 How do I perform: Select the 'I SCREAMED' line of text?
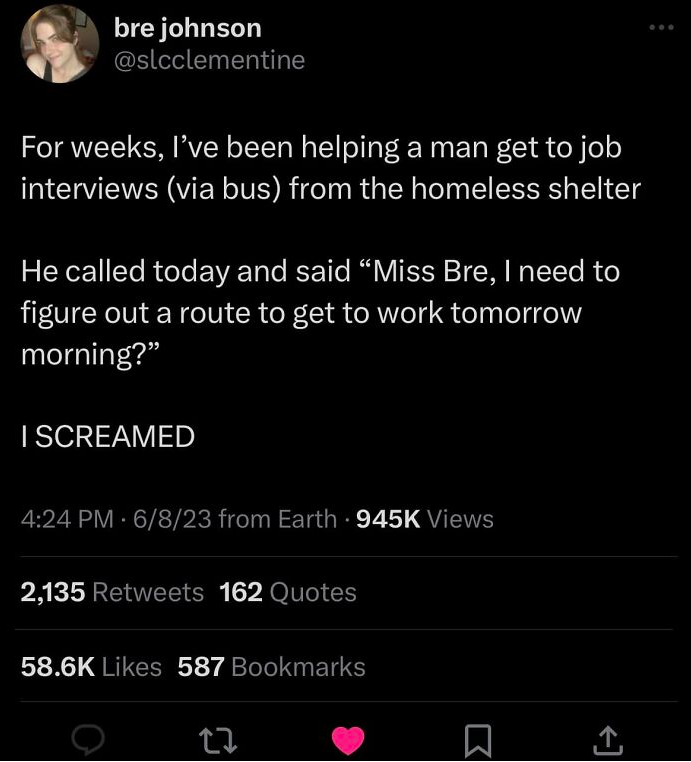(x=108, y=436)
